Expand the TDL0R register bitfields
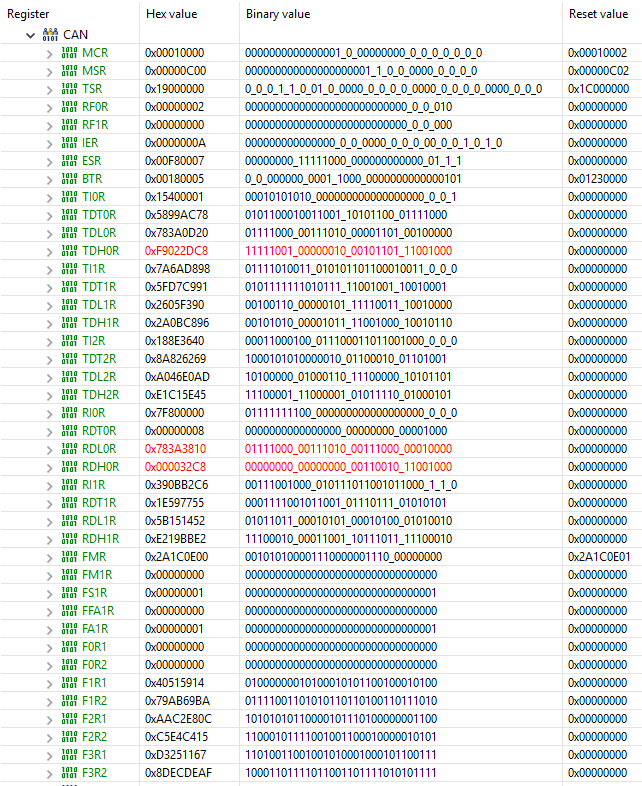 49,234
